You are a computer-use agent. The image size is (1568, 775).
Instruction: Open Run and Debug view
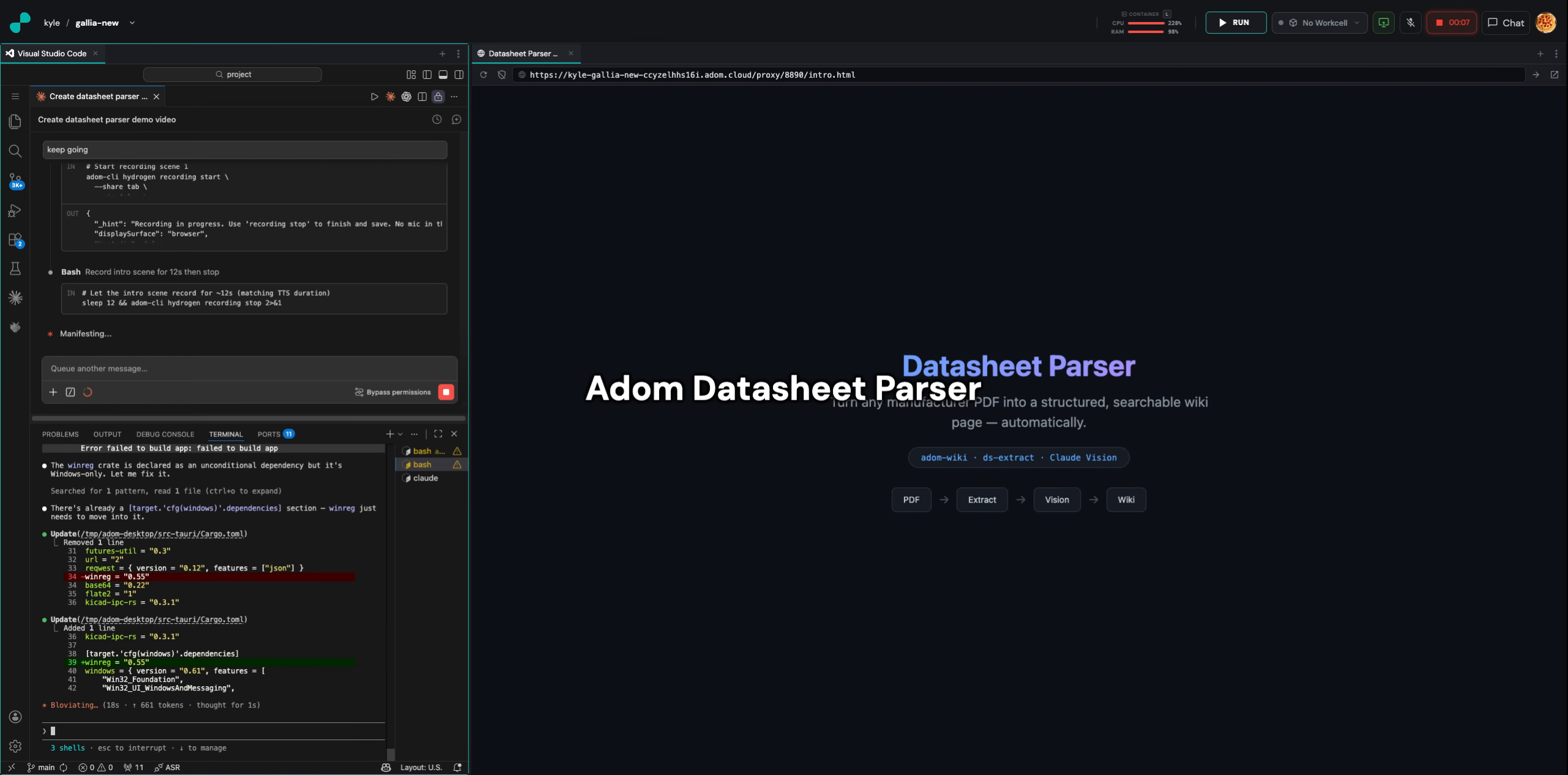click(x=15, y=211)
